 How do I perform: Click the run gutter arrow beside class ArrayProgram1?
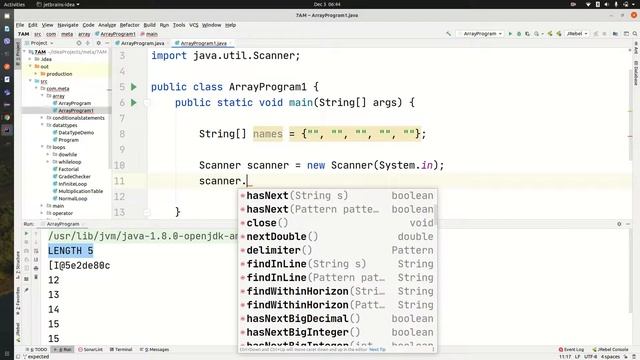[133, 87]
